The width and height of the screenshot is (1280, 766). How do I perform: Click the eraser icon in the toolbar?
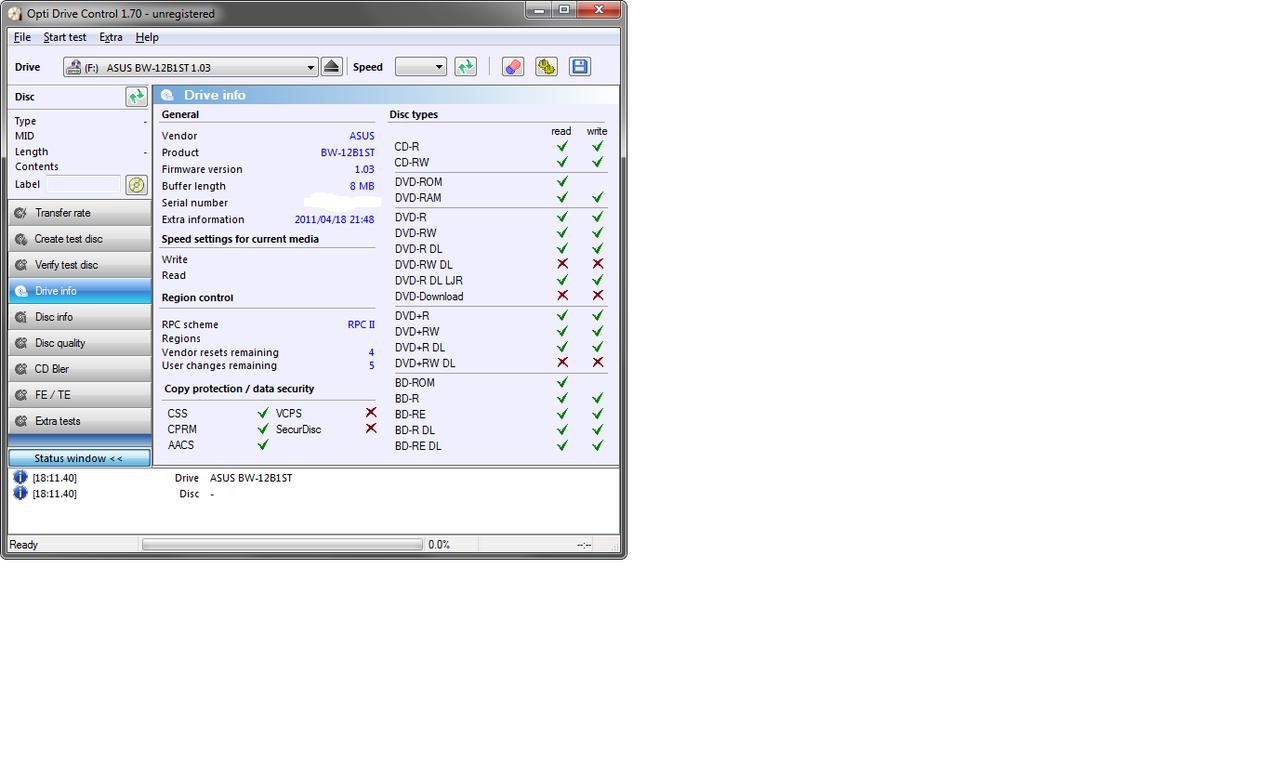(x=513, y=67)
